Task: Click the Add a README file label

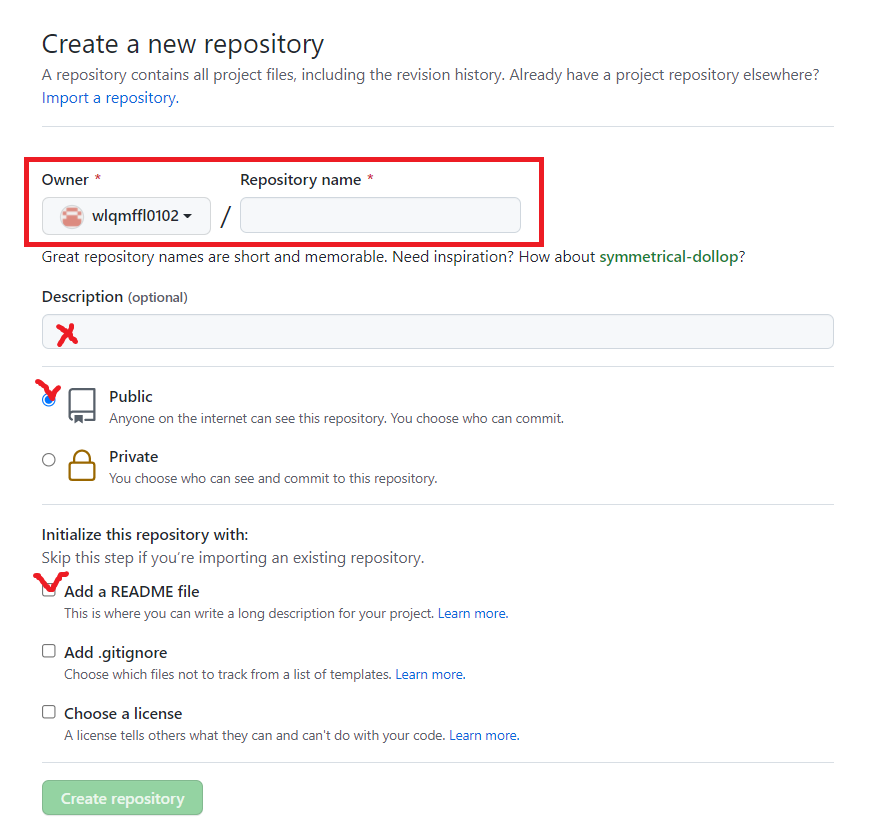Action: click(x=132, y=592)
